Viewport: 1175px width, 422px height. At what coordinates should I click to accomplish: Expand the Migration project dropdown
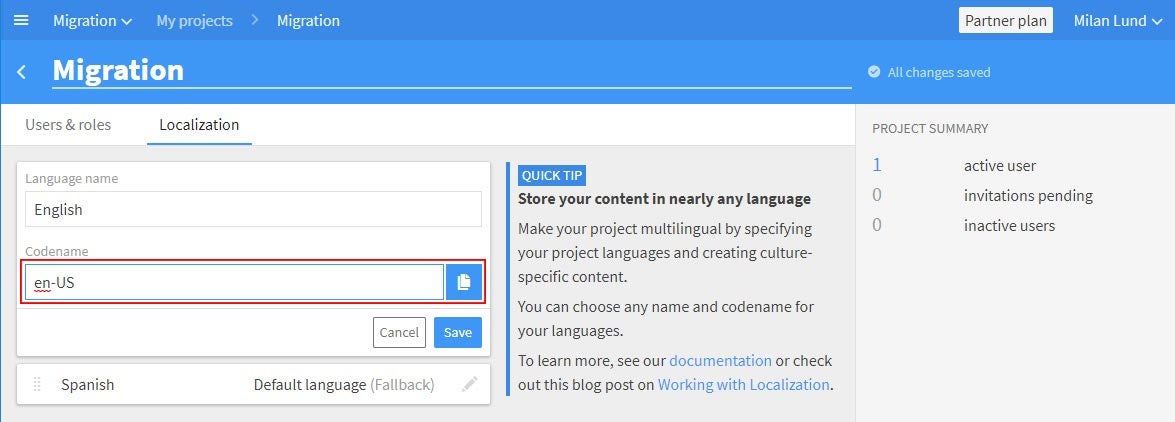[92, 21]
